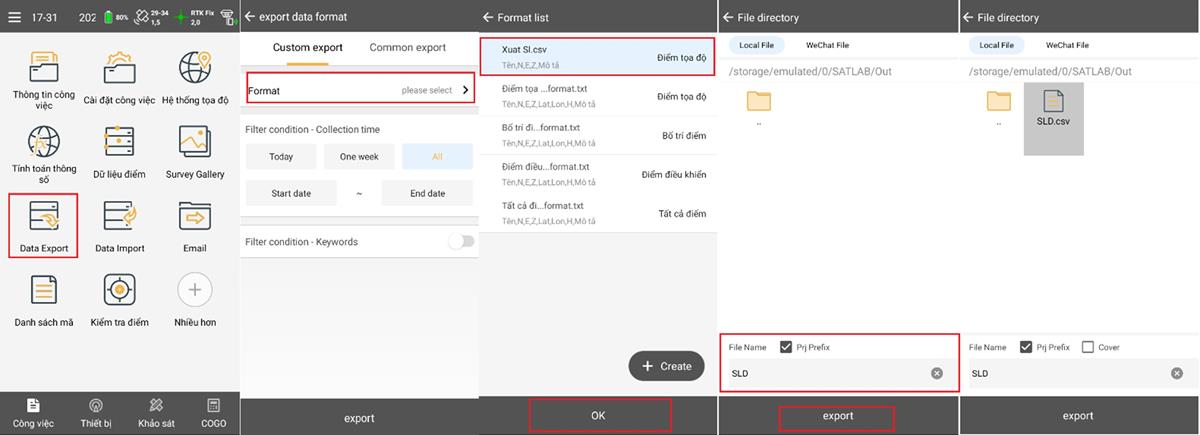
Task: Open Kiểm tra điểm icon
Action: point(119,291)
